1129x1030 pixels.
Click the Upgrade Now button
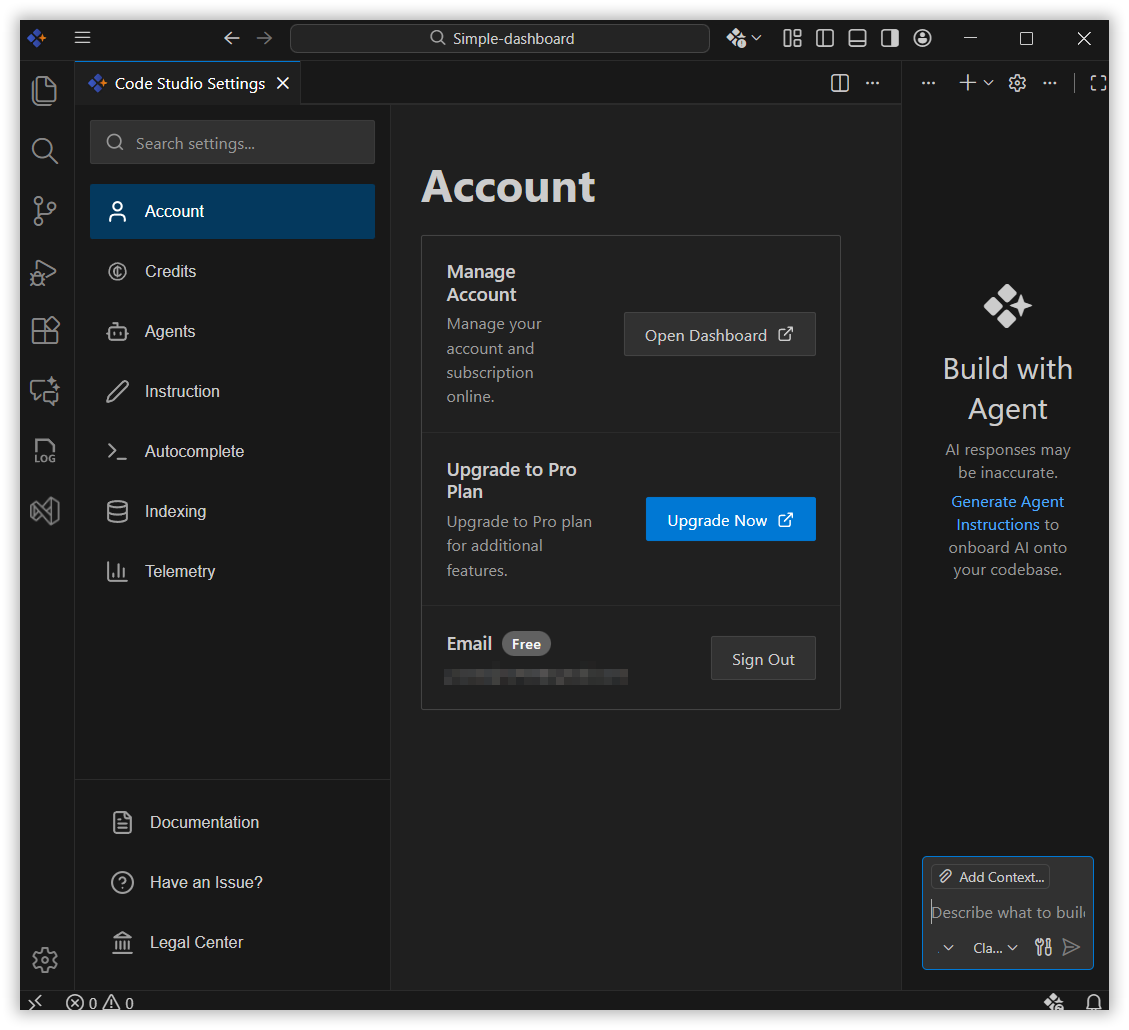point(730,519)
